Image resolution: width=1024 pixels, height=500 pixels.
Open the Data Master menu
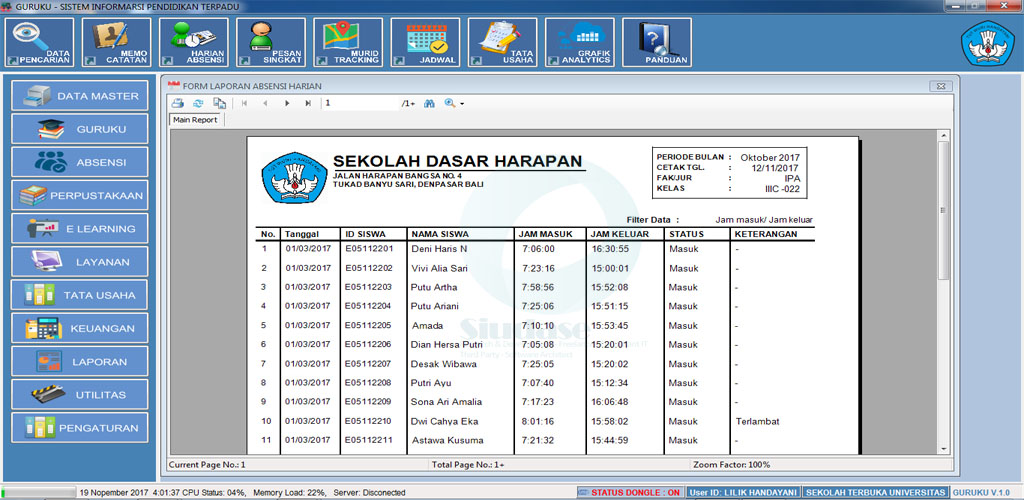[x=80, y=96]
